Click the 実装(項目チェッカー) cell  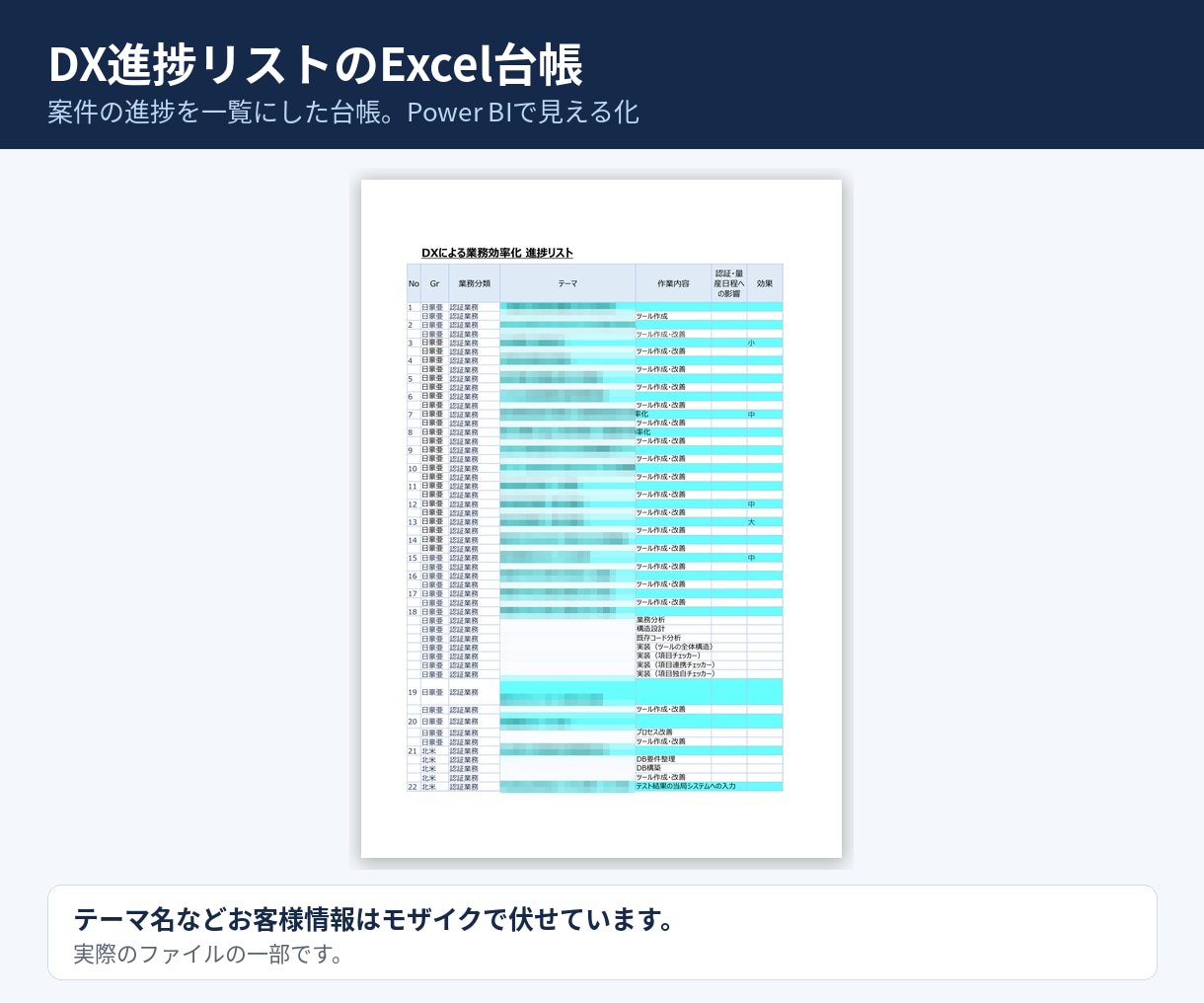click(x=673, y=656)
